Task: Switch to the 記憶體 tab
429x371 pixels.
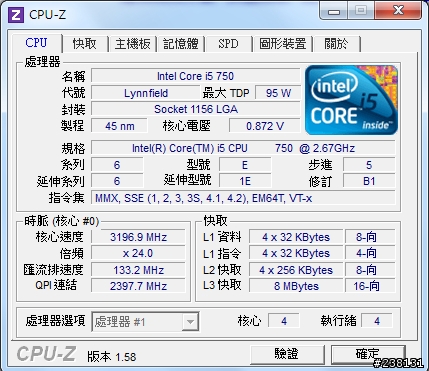Action: tap(181, 44)
